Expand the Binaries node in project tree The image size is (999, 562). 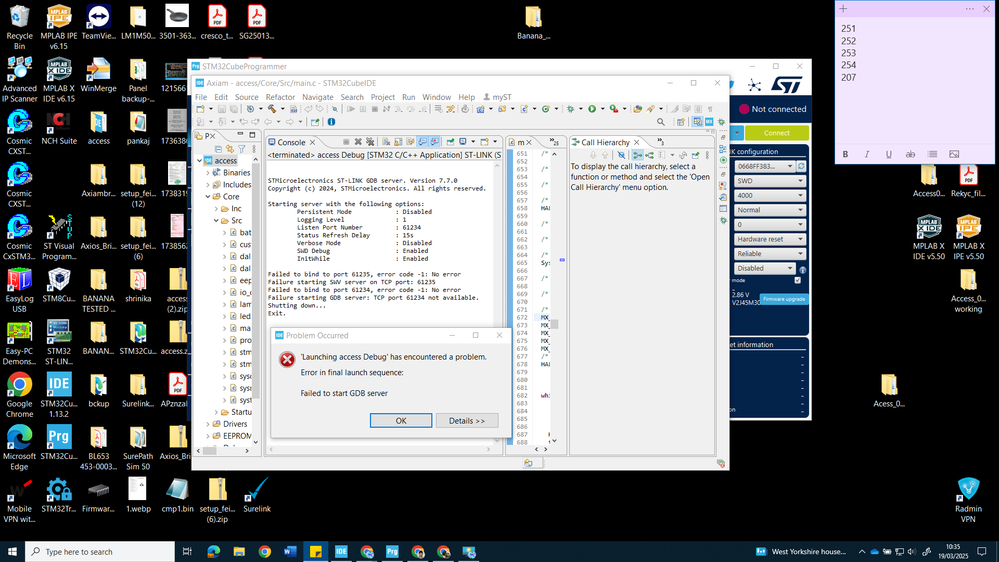208,173
